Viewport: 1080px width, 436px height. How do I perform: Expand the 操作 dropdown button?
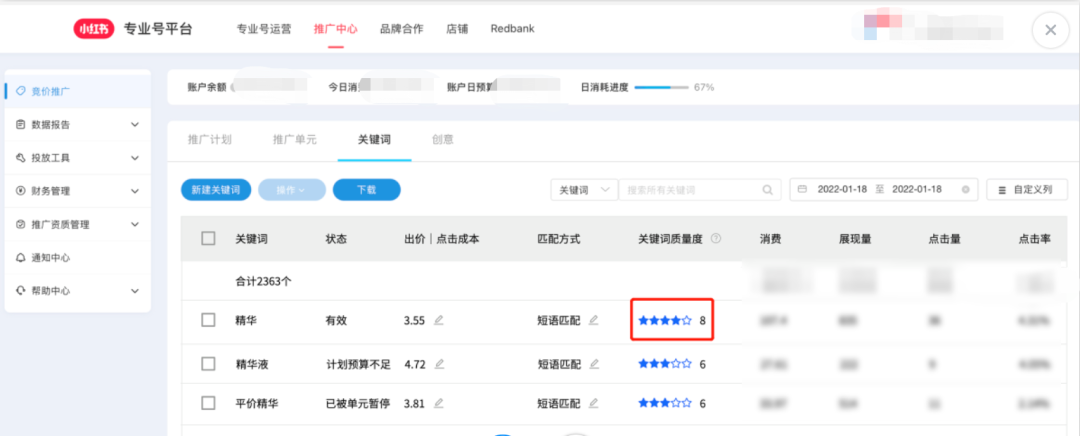coord(291,190)
